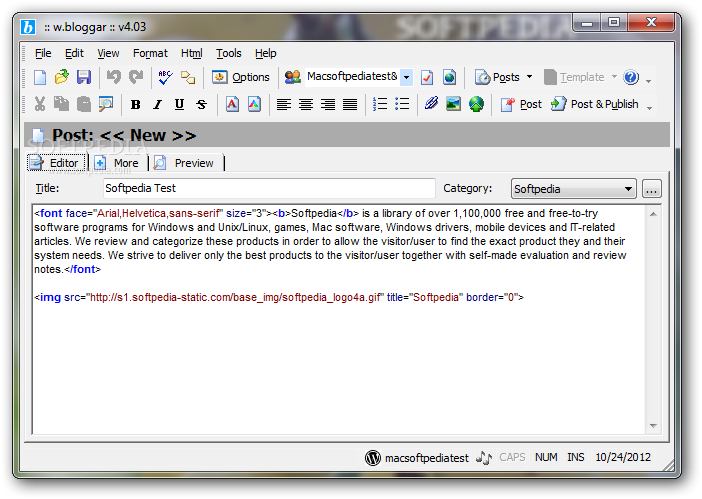Toggle strikethrough formatting
Viewport: 702px width, 499px height.
[x=201, y=105]
